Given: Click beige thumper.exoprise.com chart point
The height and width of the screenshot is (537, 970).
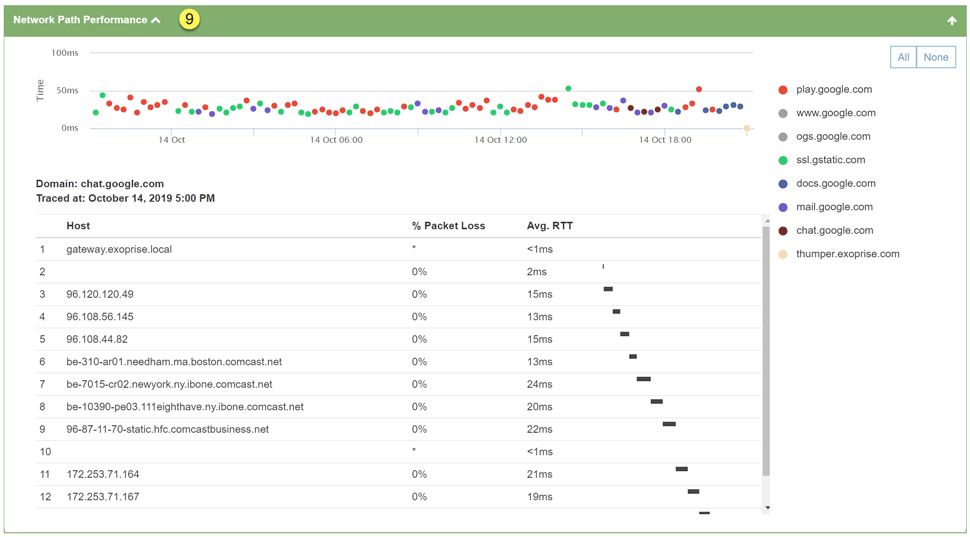Looking at the screenshot, I should 747,128.
